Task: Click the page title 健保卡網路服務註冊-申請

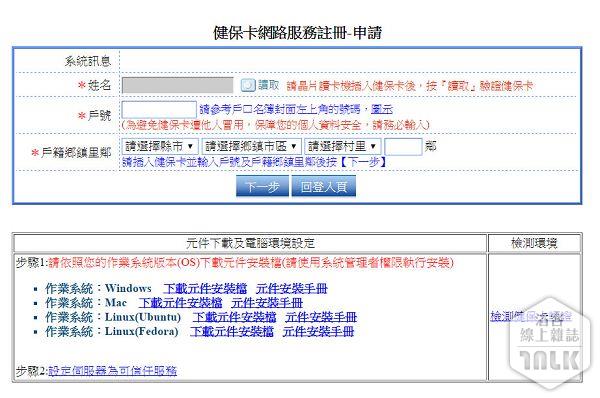Action: pos(297,33)
